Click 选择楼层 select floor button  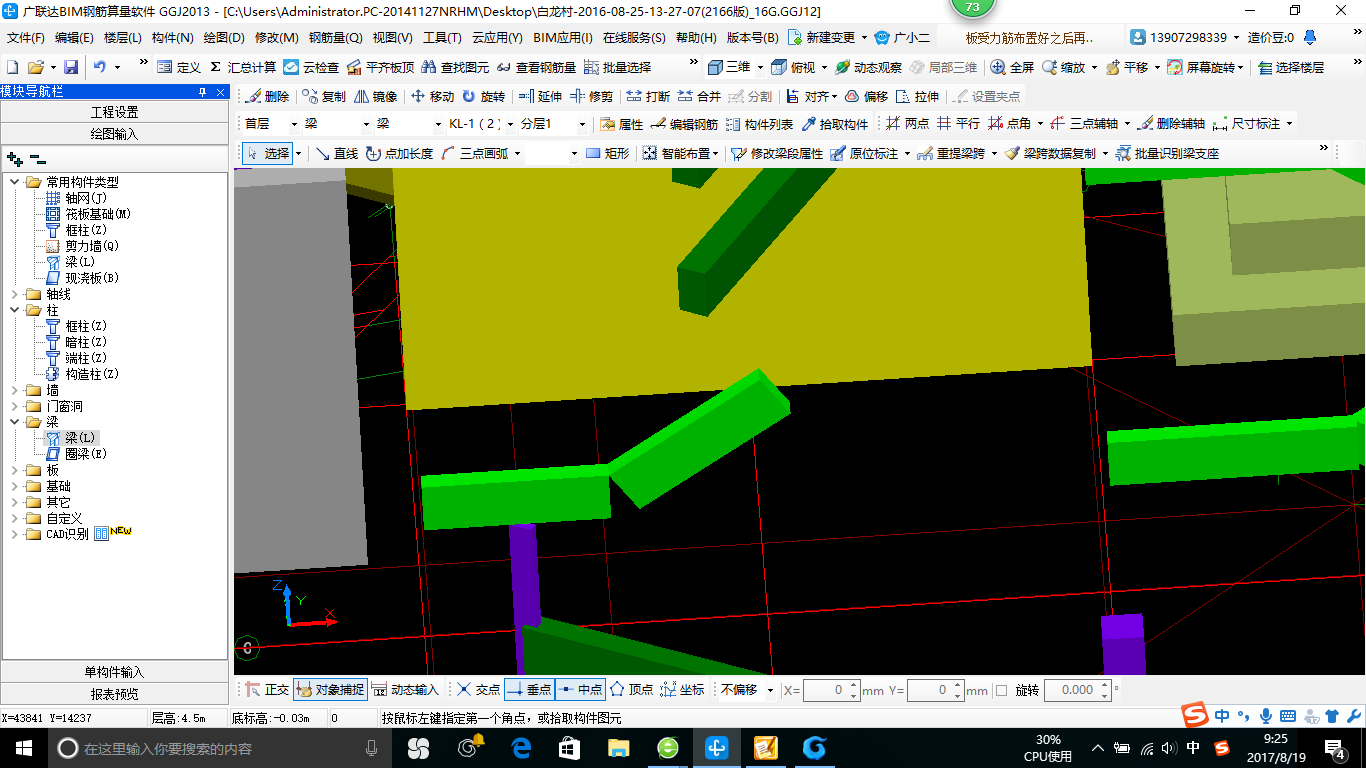(1291, 67)
